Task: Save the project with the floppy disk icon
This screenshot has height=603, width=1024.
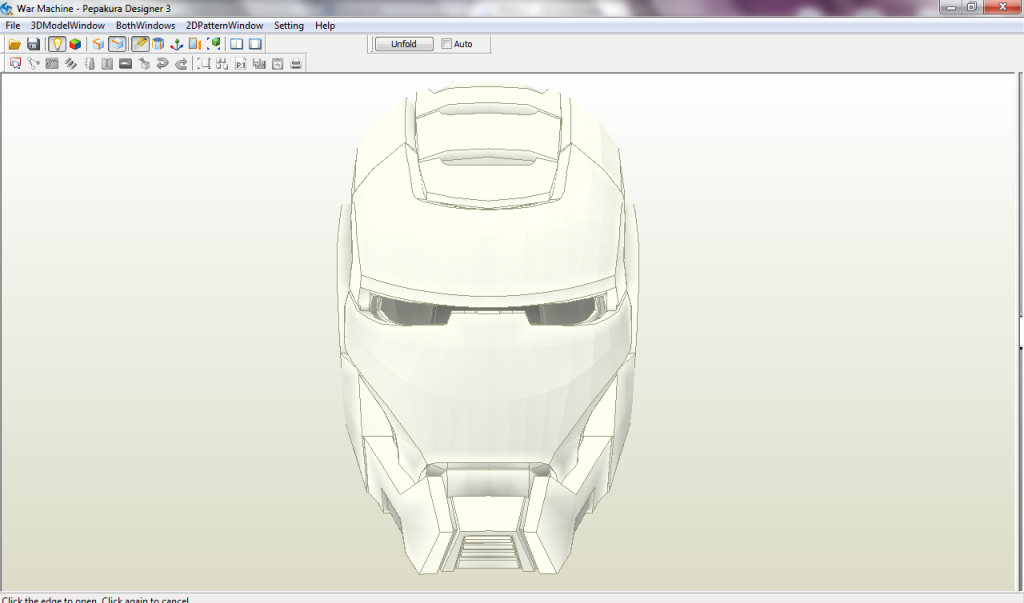Action: point(33,44)
